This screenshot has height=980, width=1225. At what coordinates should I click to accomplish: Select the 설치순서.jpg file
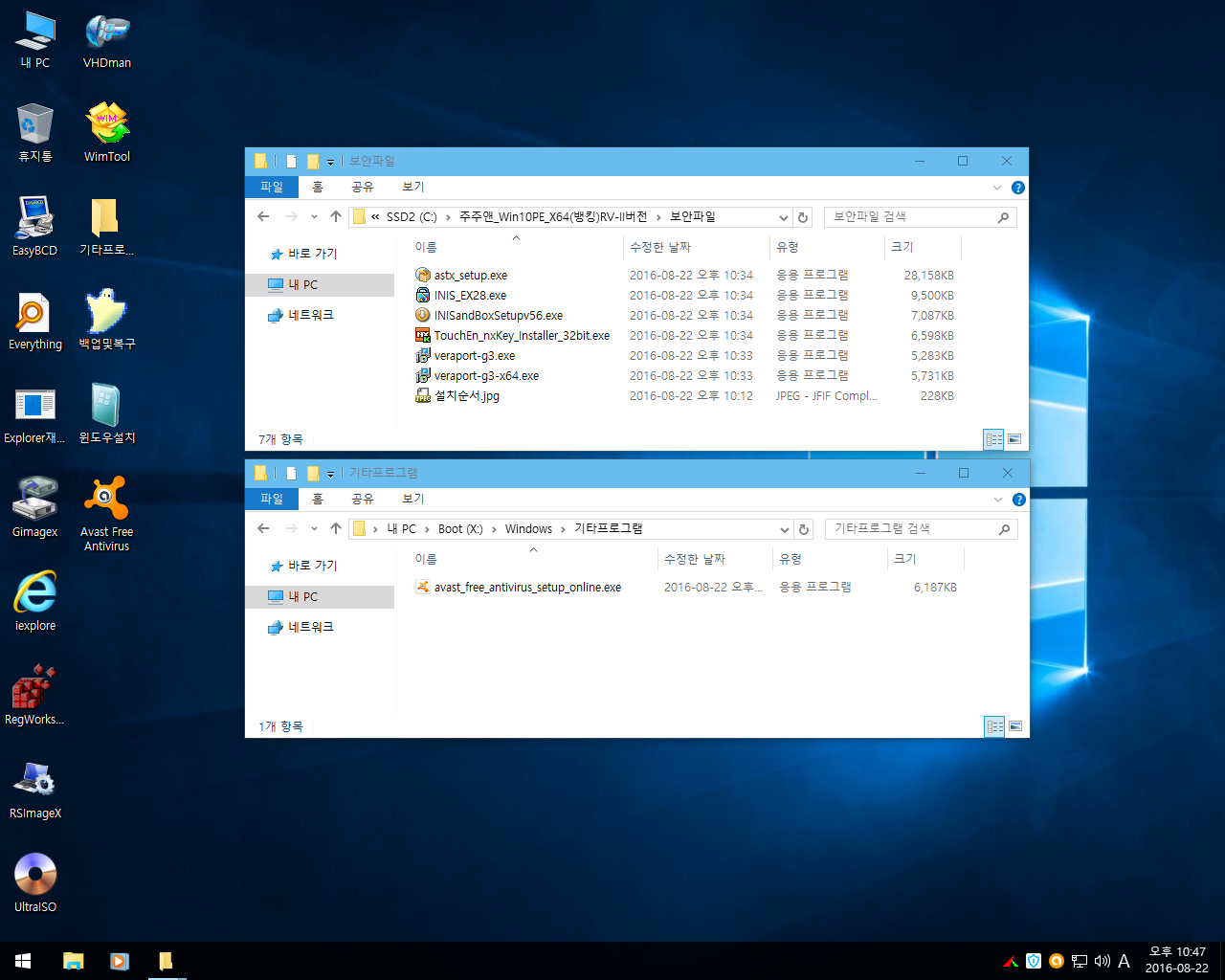click(457, 396)
